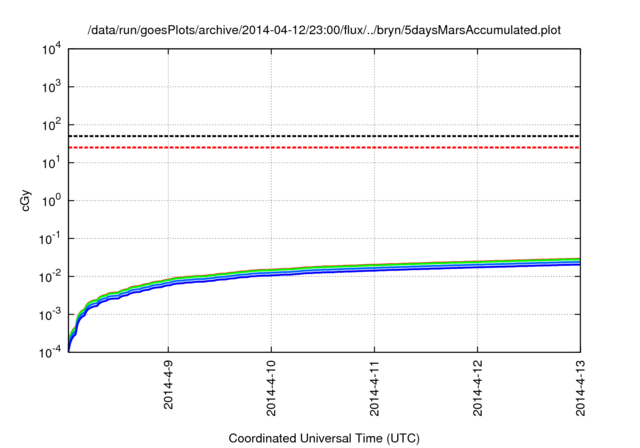The height and width of the screenshot is (448, 640).
Task: Click the red dashed threshold line
Action: point(324,147)
